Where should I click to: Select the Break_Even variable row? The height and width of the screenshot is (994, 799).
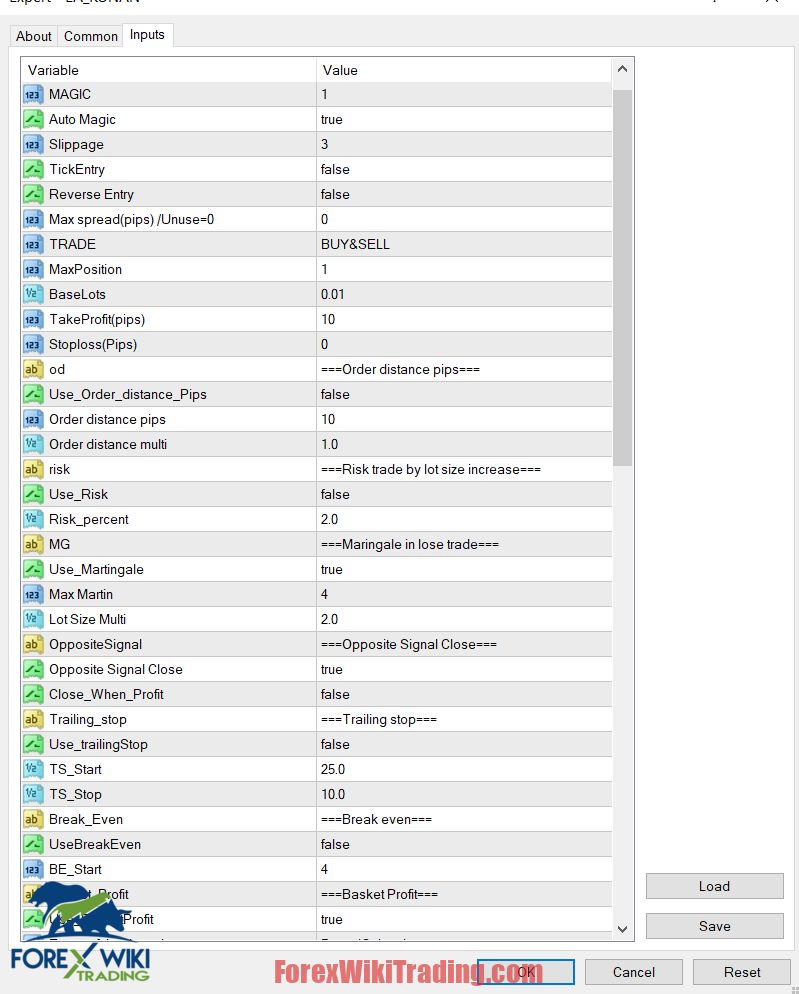click(169, 820)
